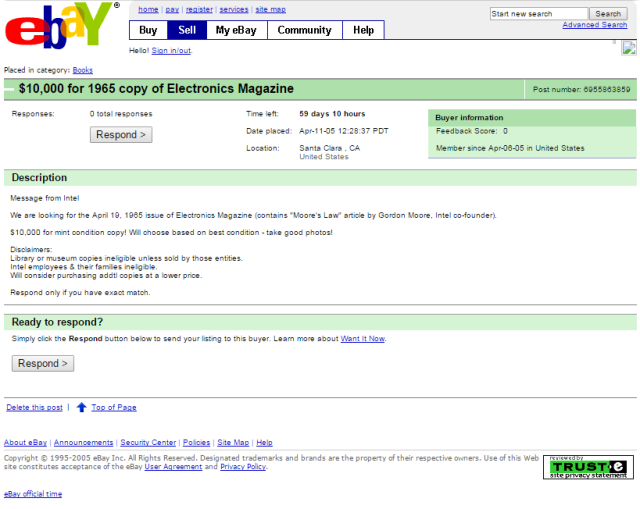Open the My eBay tab
The image size is (640, 509).
pos(236,30)
